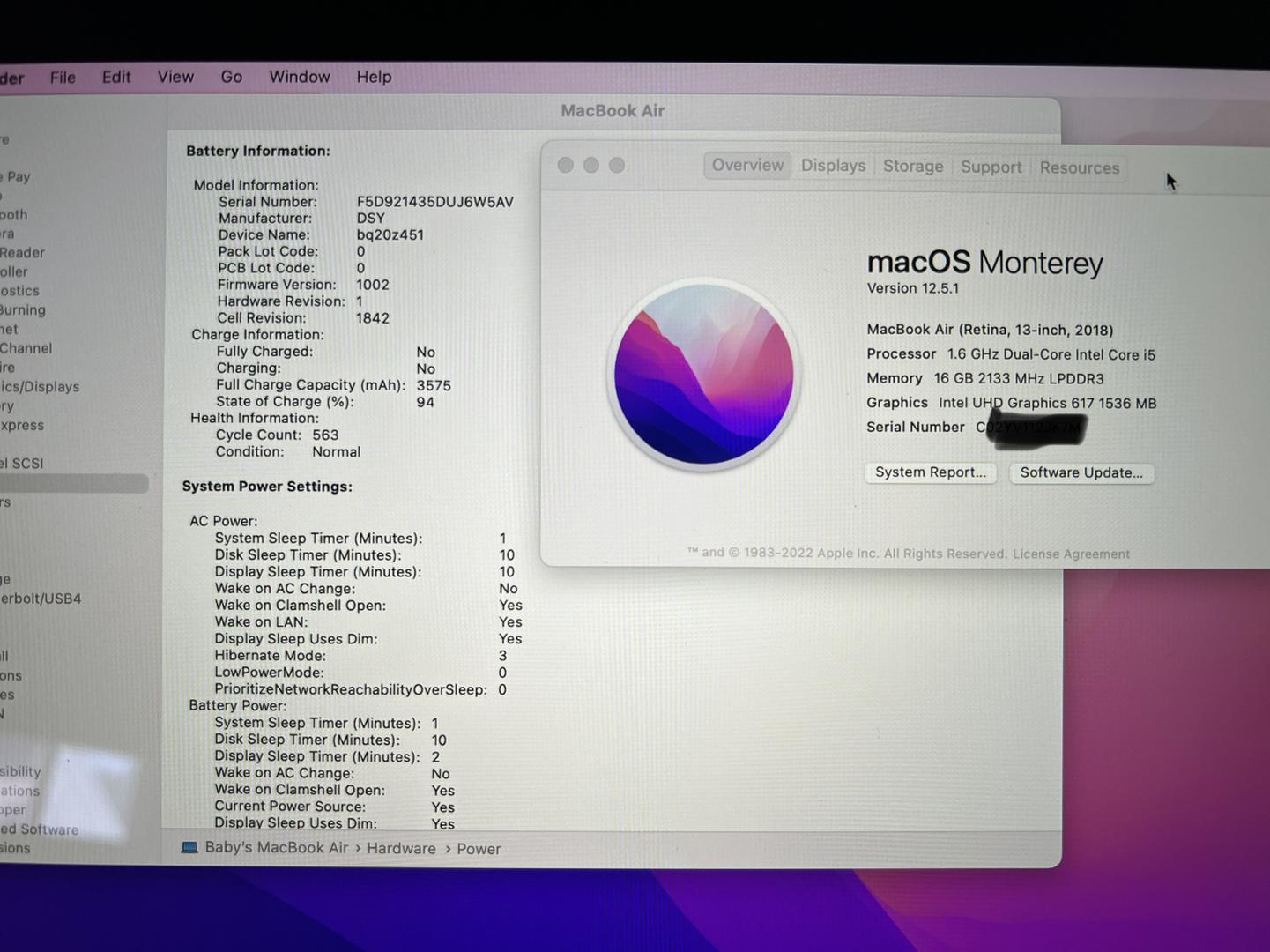The image size is (1270, 952).
Task: Click the Graphics Intel UHD line
Action: tap(1012, 403)
